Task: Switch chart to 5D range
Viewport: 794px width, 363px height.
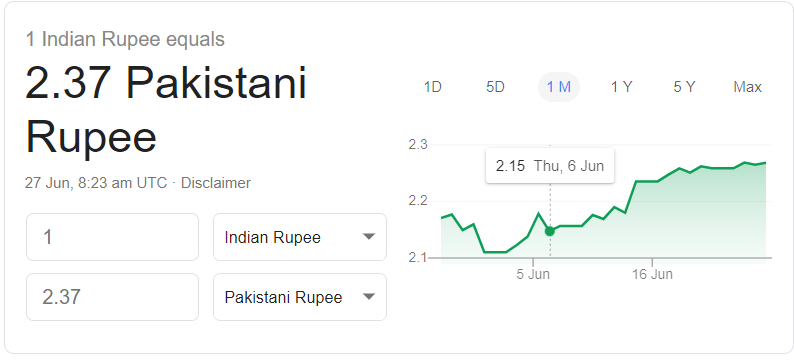Action: pyautogui.click(x=495, y=87)
